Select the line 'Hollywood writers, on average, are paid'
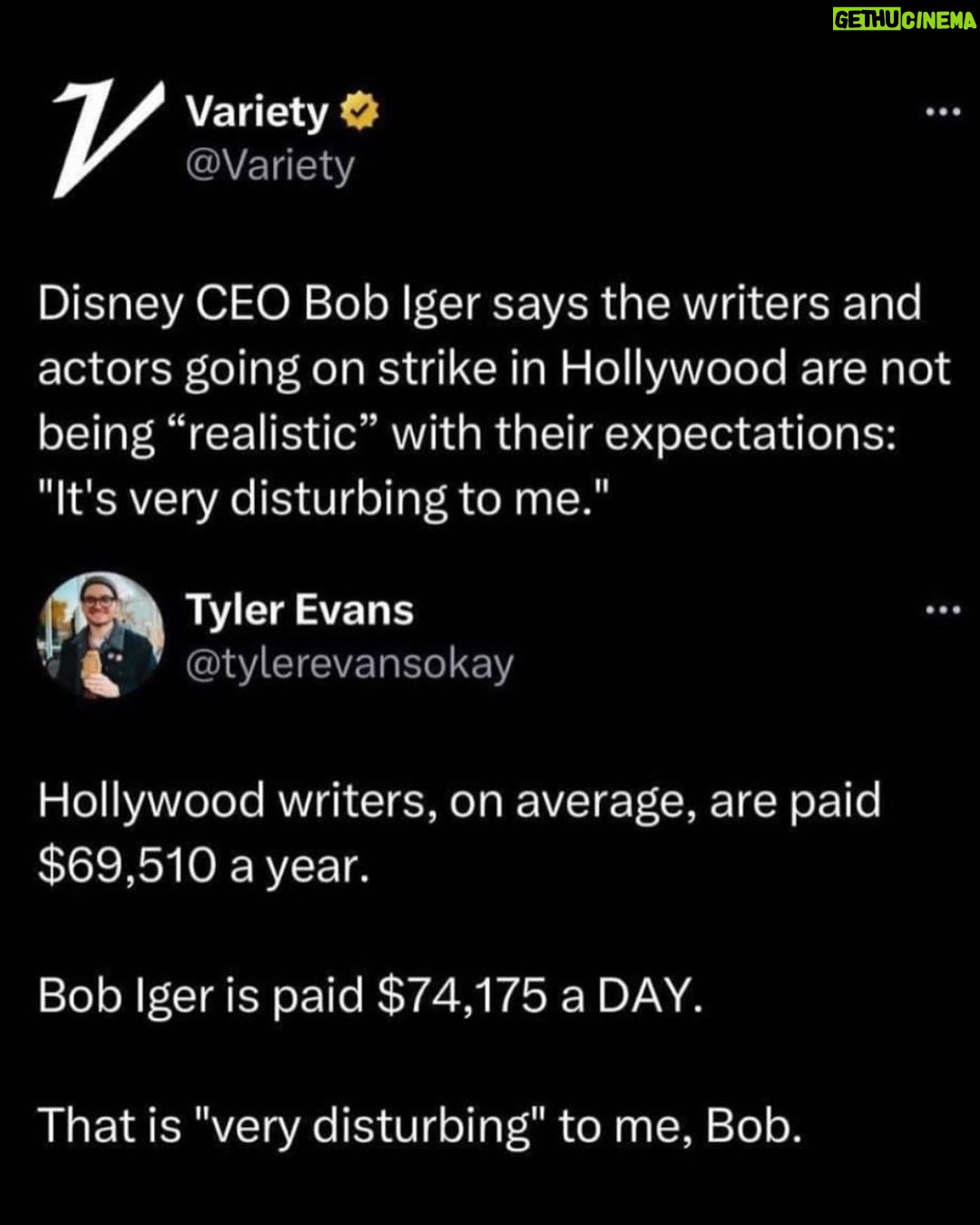This screenshot has width=980, height=1225. pyautogui.click(x=459, y=802)
